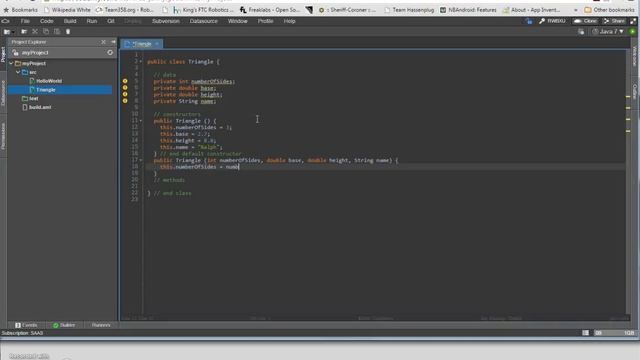Close the Triangle editor tab

point(157,44)
